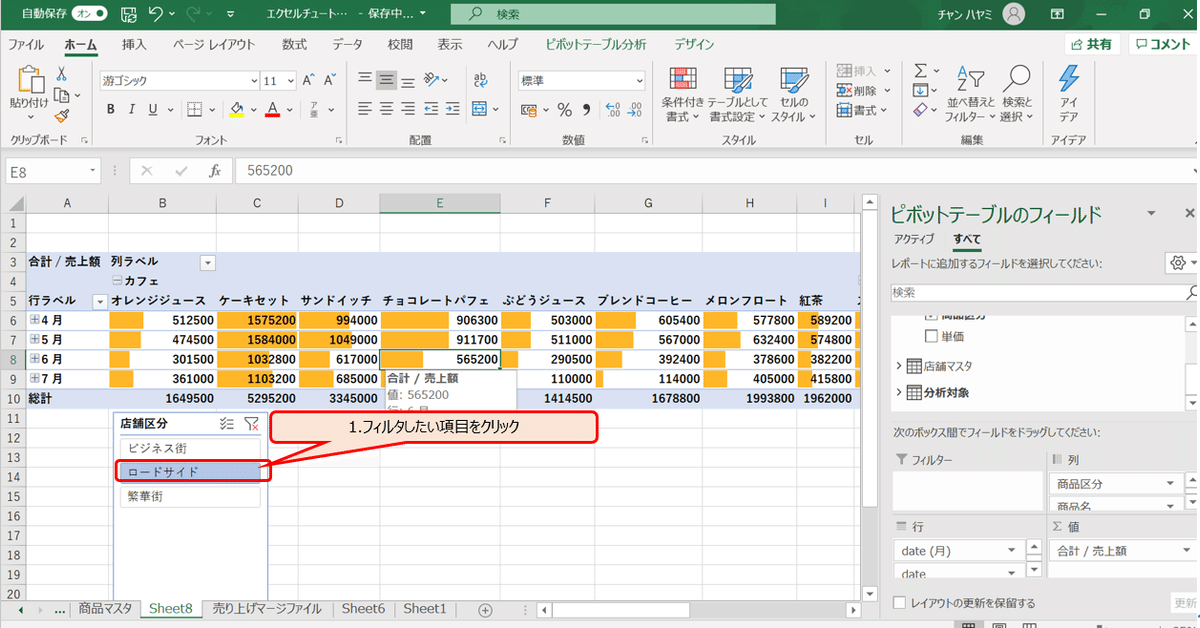
Task: Click the 共有 share button
Action: 1091,45
